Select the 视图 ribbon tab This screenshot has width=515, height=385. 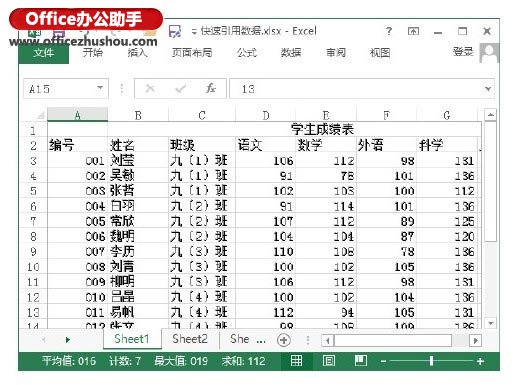click(x=380, y=53)
